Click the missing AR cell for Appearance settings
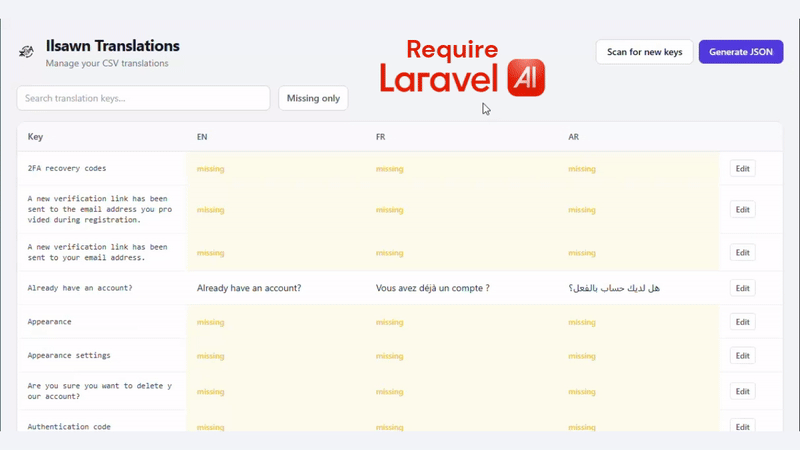 click(x=582, y=356)
